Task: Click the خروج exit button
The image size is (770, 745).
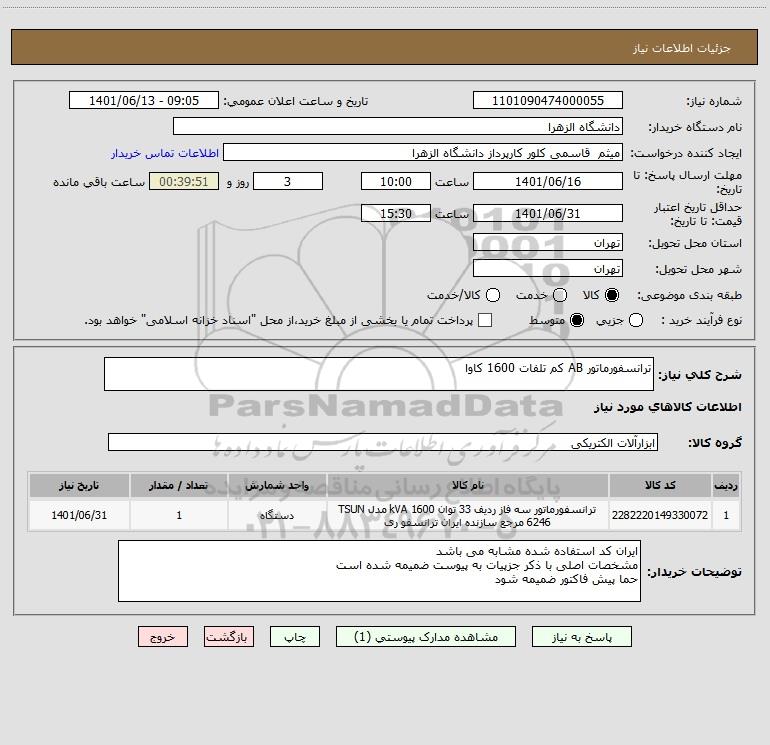Action: 163,637
